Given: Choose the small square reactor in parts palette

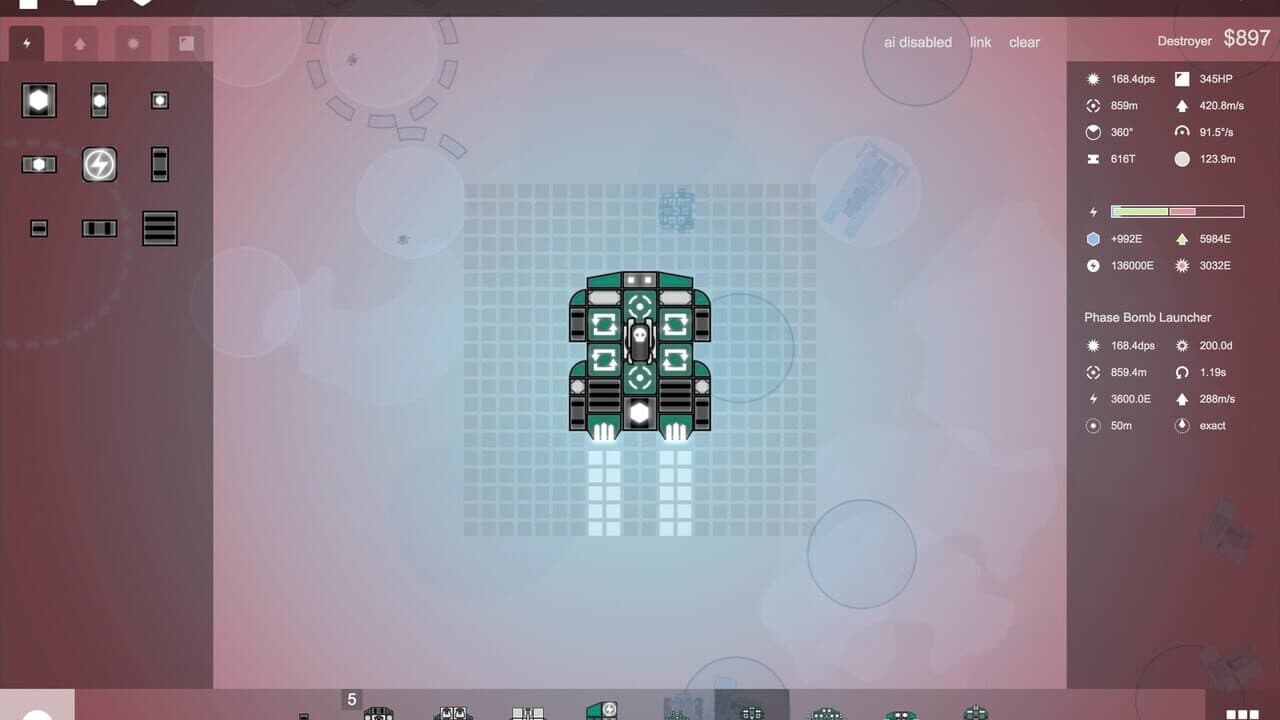Looking at the screenshot, I should (159, 100).
